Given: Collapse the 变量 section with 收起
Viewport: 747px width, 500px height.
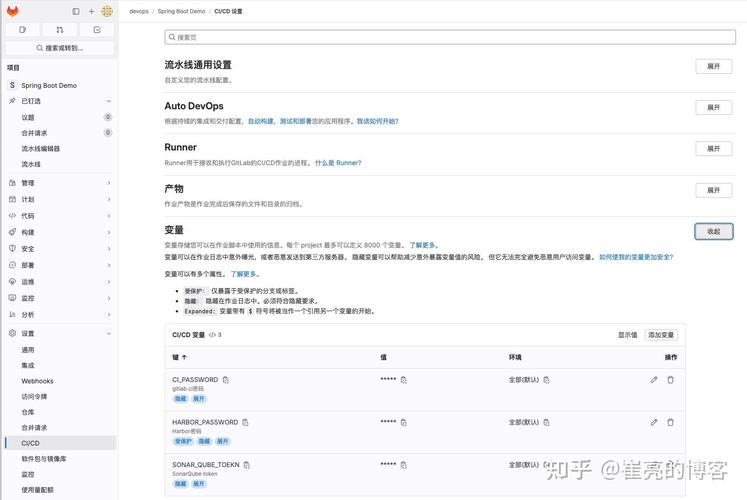Looking at the screenshot, I should click(x=713, y=231).
